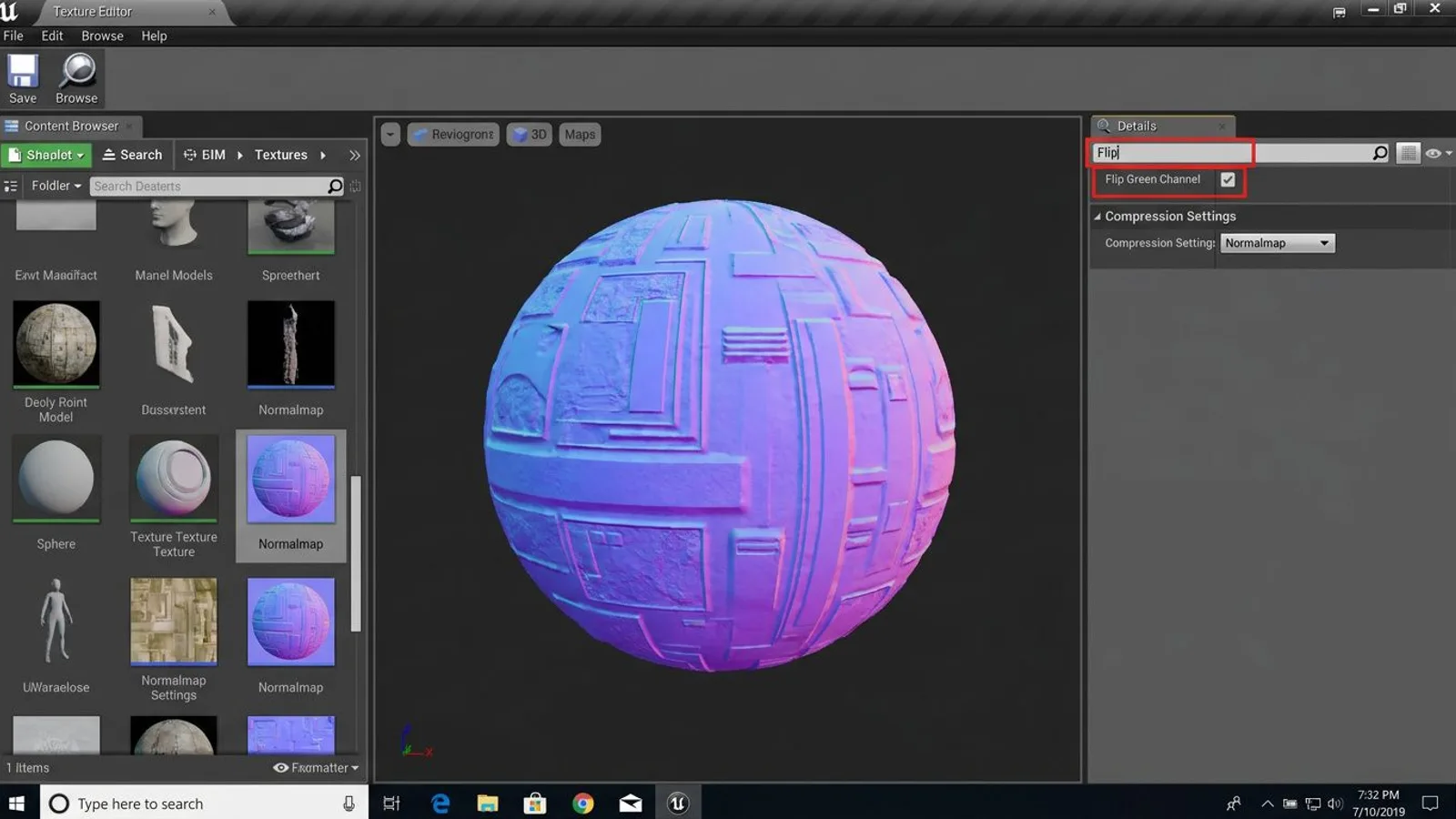Open the Mail app from the taskbar

pyautogui.click(x=631, y=804)
